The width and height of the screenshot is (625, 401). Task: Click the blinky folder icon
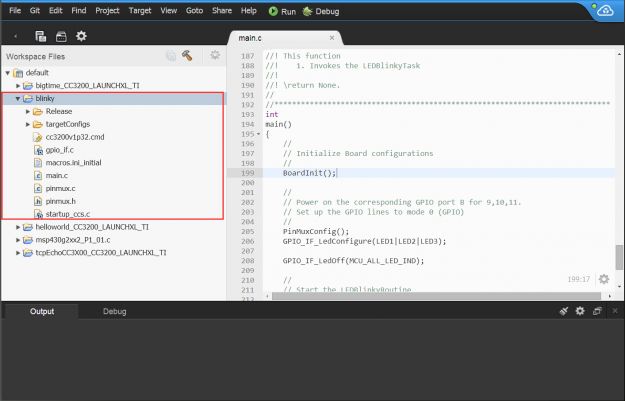(28, 98)
